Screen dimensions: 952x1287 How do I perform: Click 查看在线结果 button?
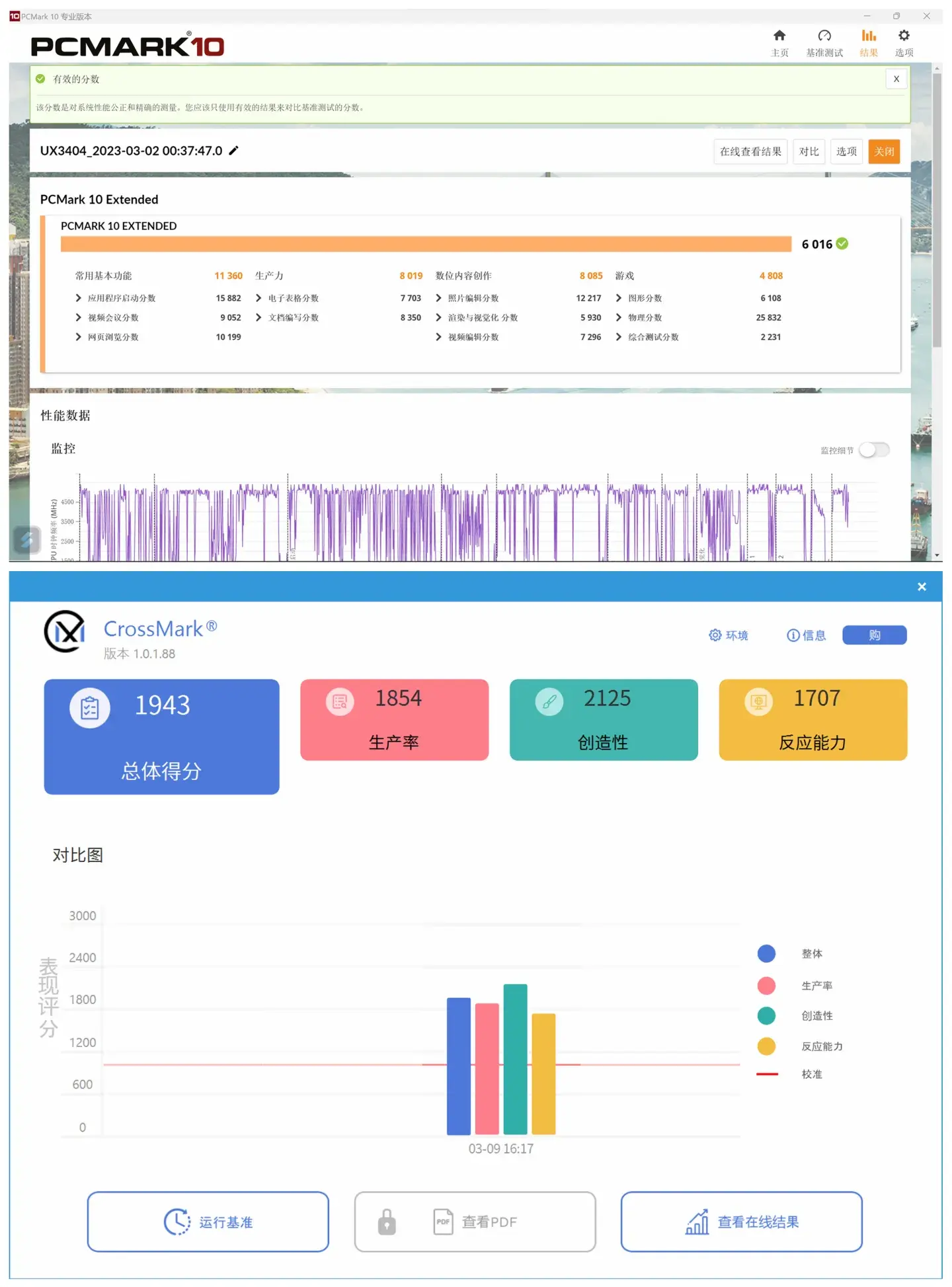click(741, 1222)
